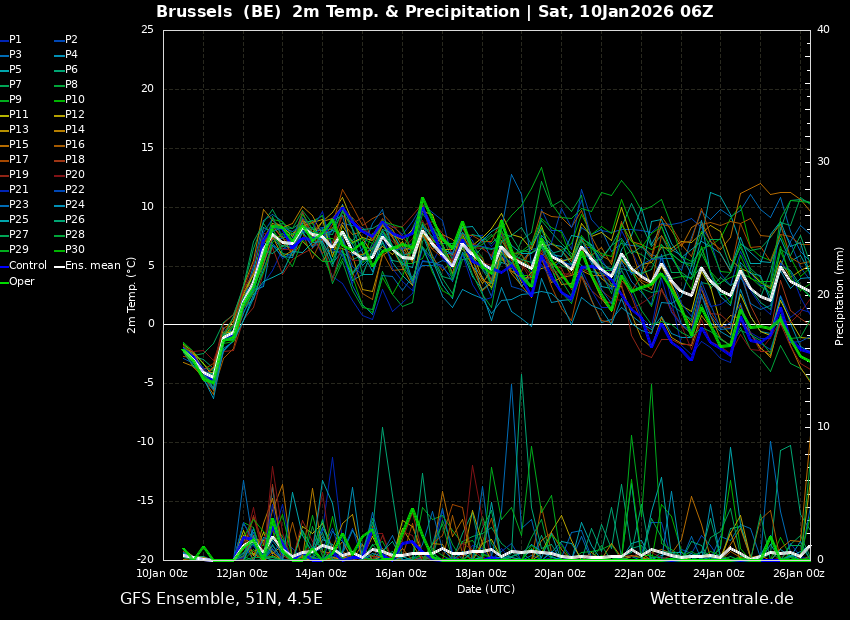Click the 2m Temp. (°C) axis label

click(131, 295)
